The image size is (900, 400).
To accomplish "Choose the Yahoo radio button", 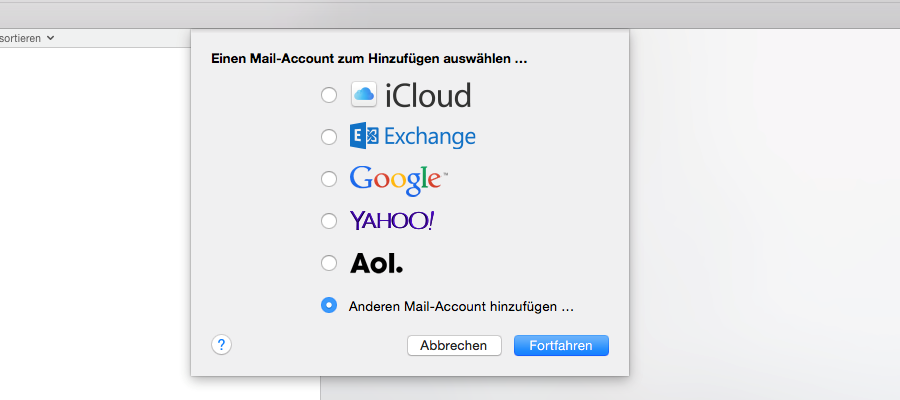I will click(329, 222).
